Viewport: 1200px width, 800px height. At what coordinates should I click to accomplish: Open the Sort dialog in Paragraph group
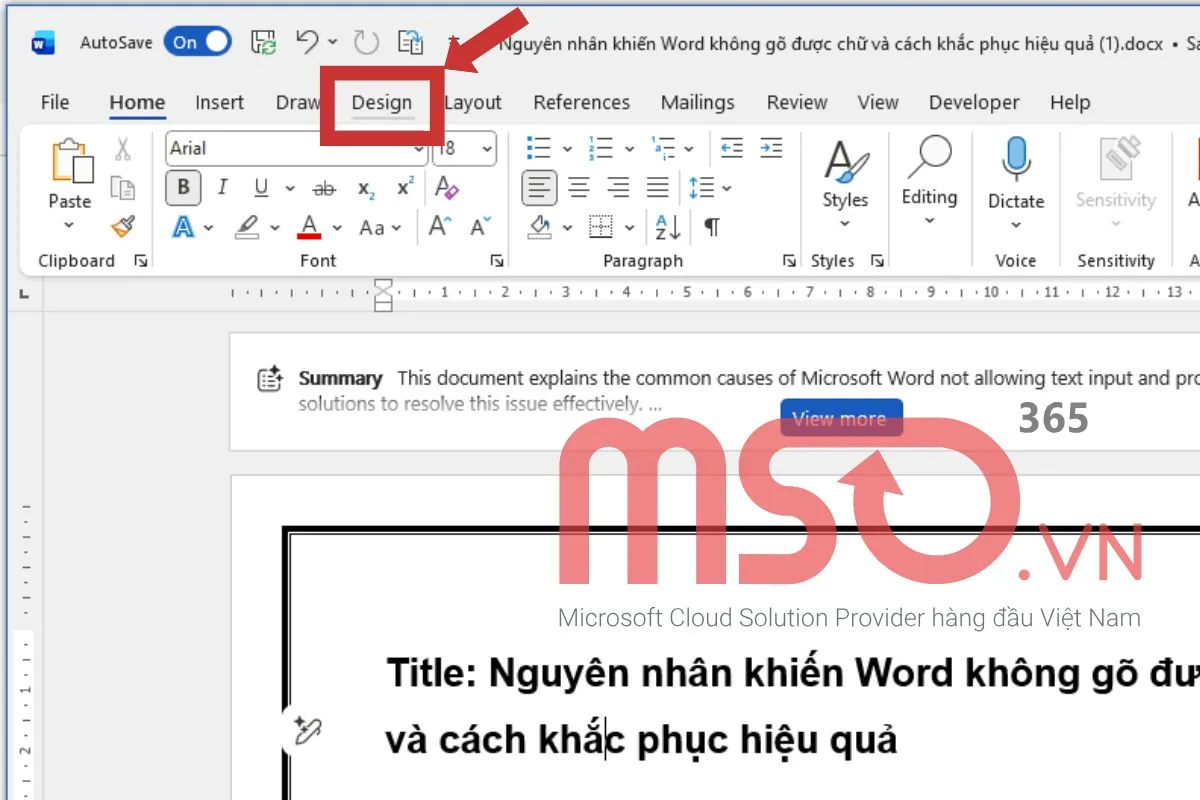[667, 227]
